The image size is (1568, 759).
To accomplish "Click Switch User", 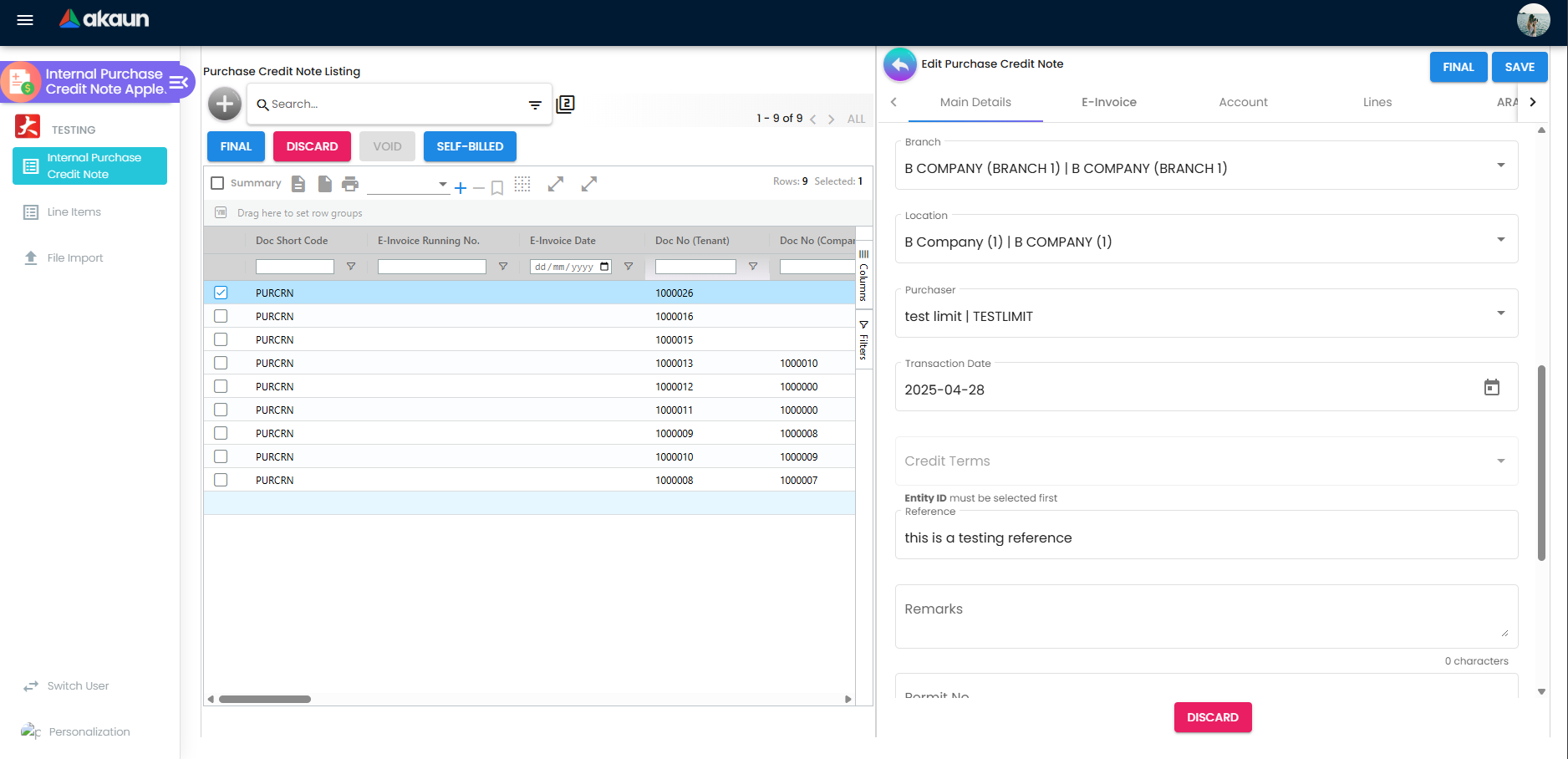I will [78, 686].
